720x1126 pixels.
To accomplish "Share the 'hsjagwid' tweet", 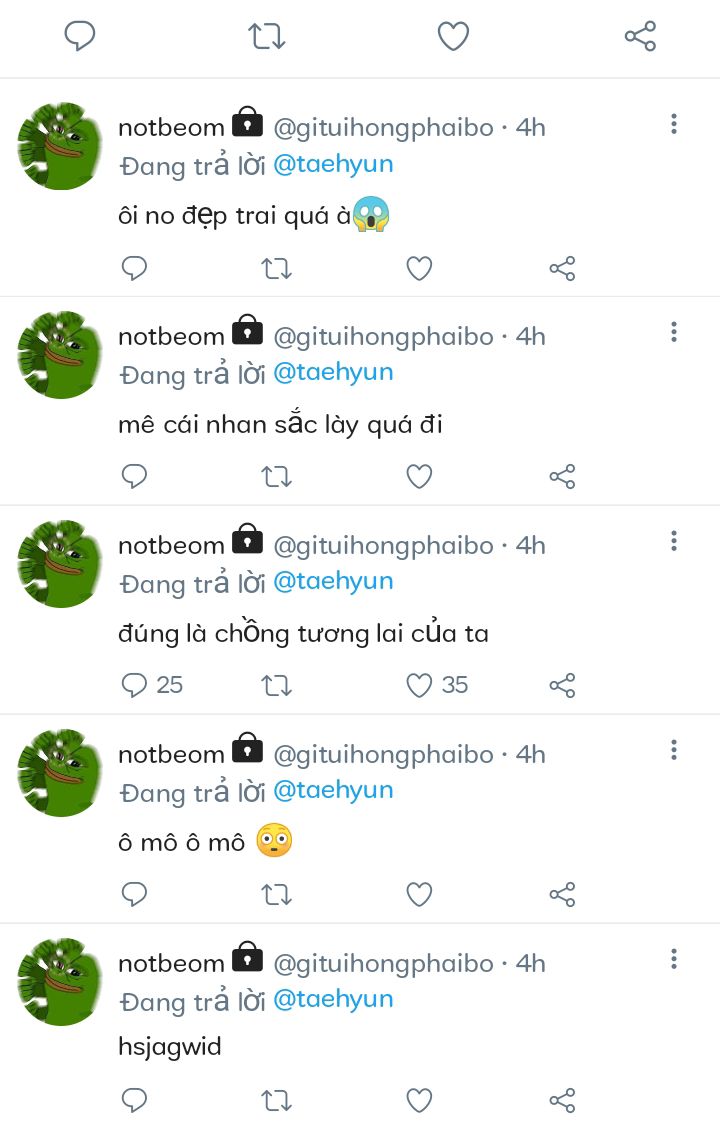I will tap(562, 1100).
